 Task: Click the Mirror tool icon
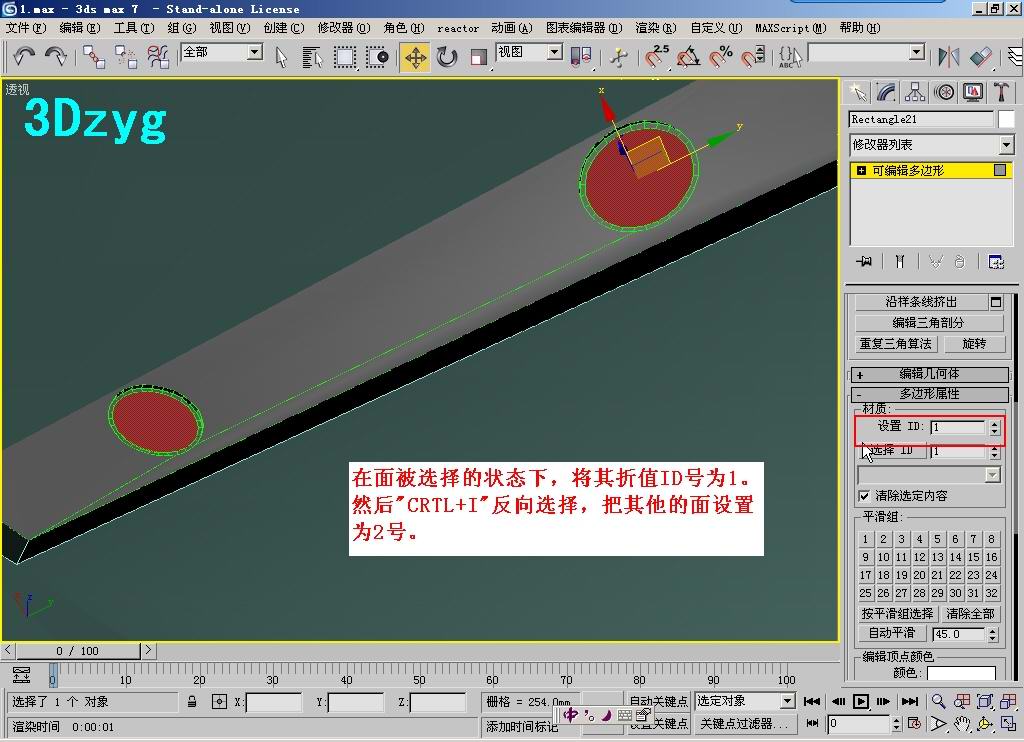click(948, 57)
